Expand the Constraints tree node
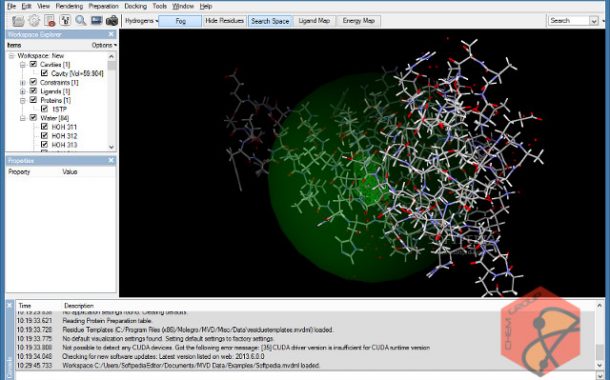This screenshot has height=380, width=610. pyautogui.click(x=23, y=82)
